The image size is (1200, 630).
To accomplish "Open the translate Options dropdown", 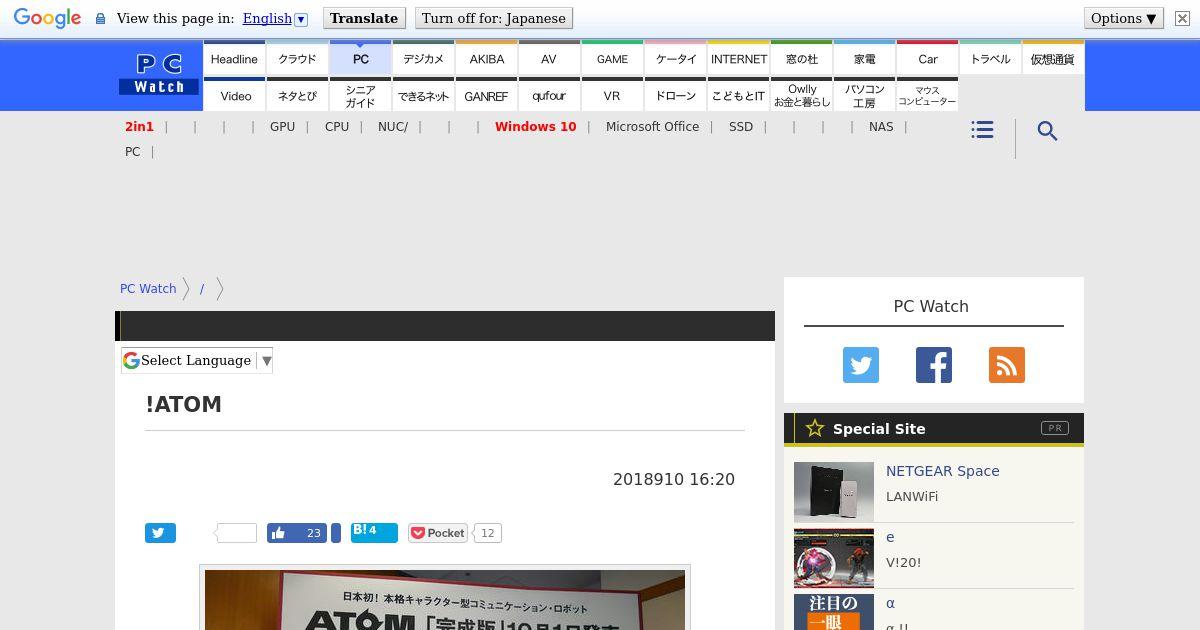I will [1123, 18].
